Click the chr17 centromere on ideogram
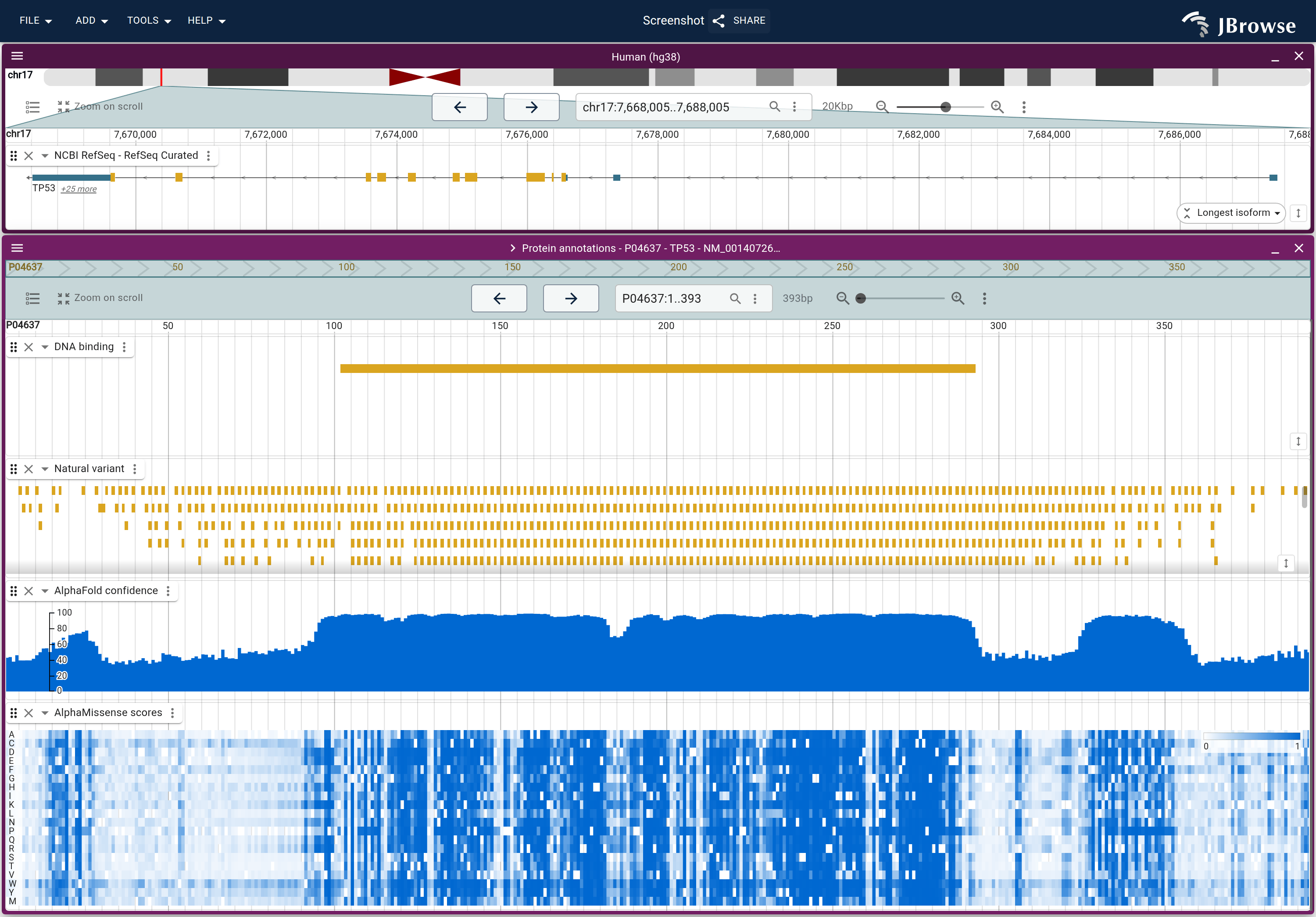The width and height of the screenshot is (1316, 917). coord(425,77)
